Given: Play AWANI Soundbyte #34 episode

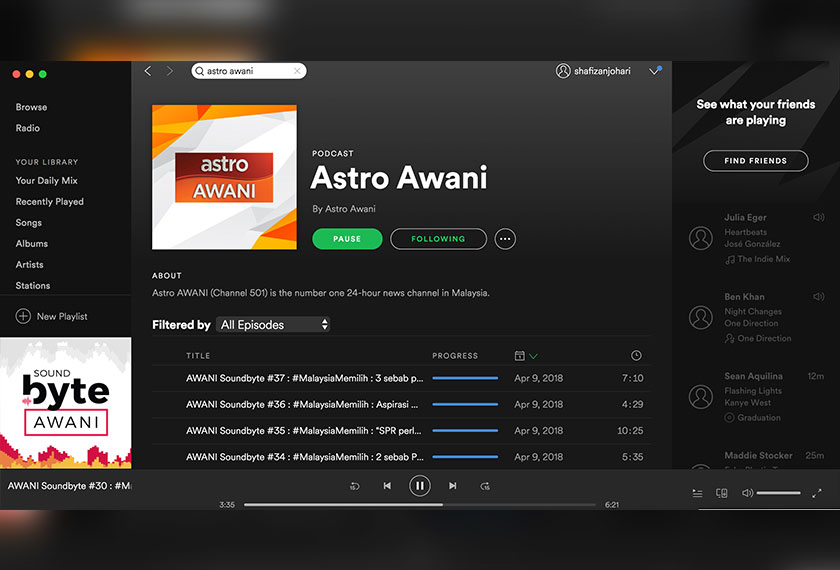Looking at the screenshot, I should tap(305, 457).
